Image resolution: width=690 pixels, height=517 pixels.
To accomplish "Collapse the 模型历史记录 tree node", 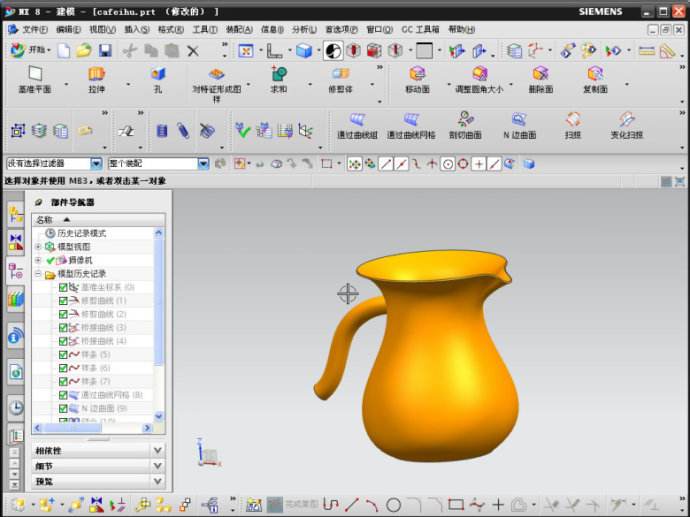I will point(38,274).
